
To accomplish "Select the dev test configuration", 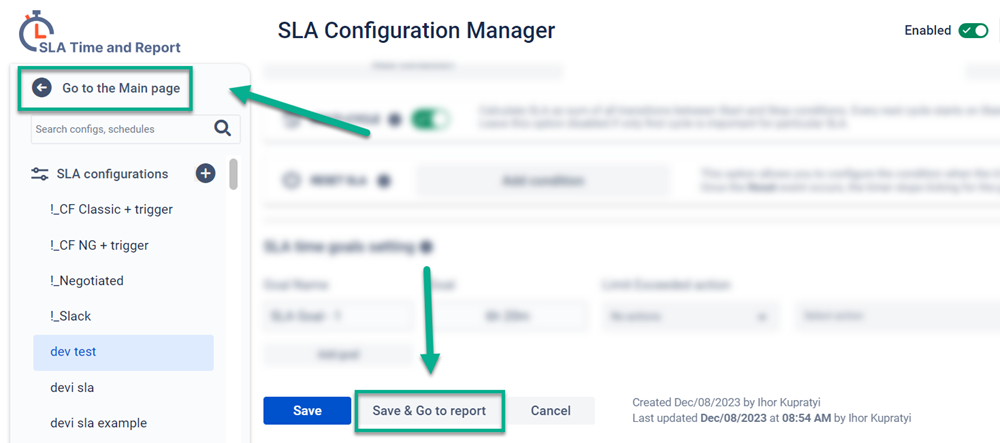I will coord(73,352).
